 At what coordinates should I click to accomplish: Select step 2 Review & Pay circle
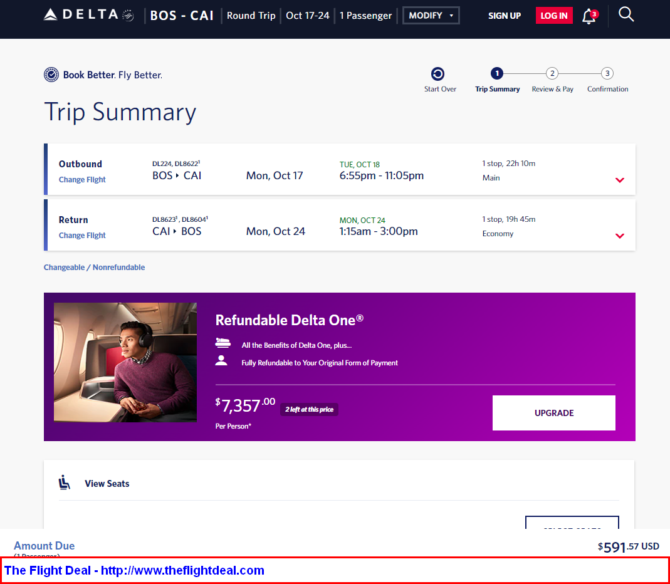[552, 73]
